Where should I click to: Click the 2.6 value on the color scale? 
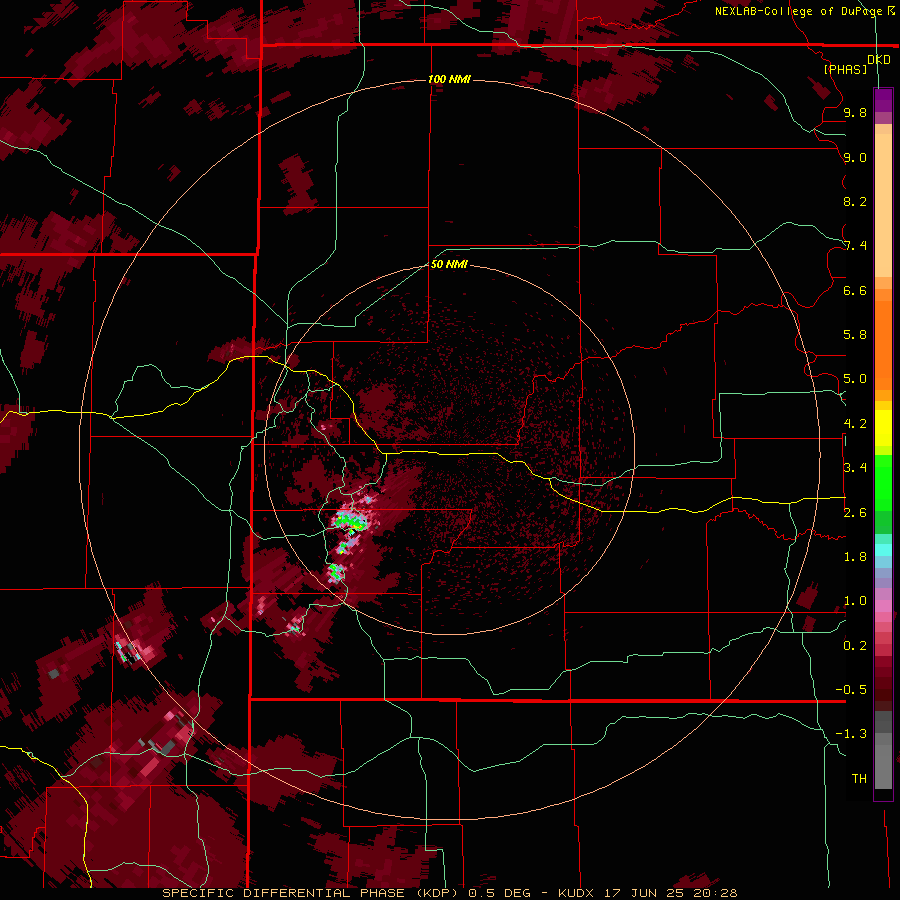(855, 512)
